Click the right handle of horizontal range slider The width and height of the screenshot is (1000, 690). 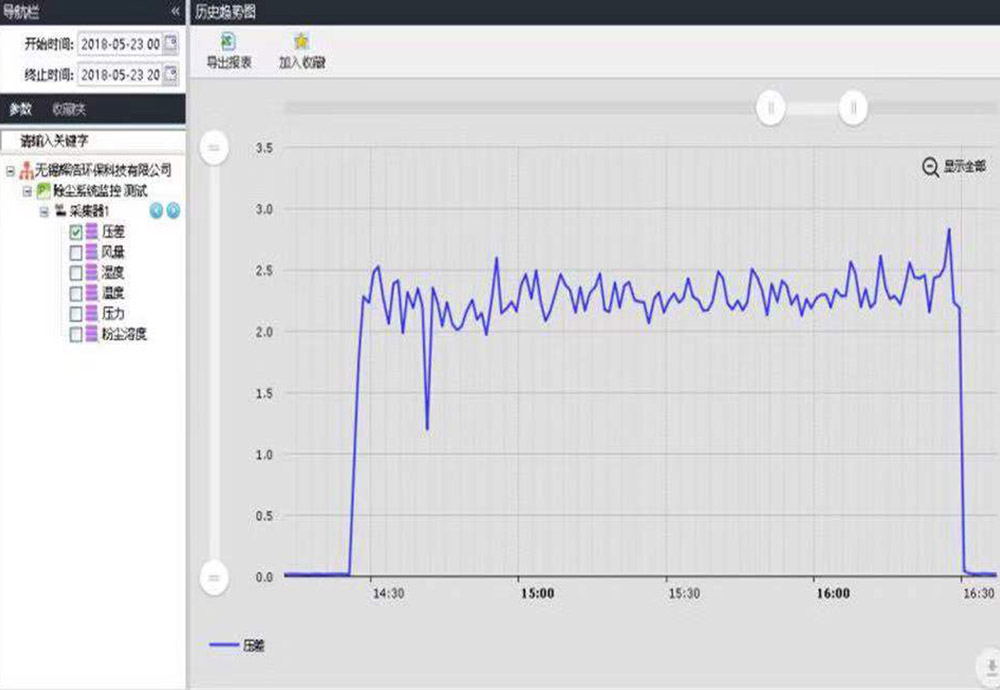853,107
